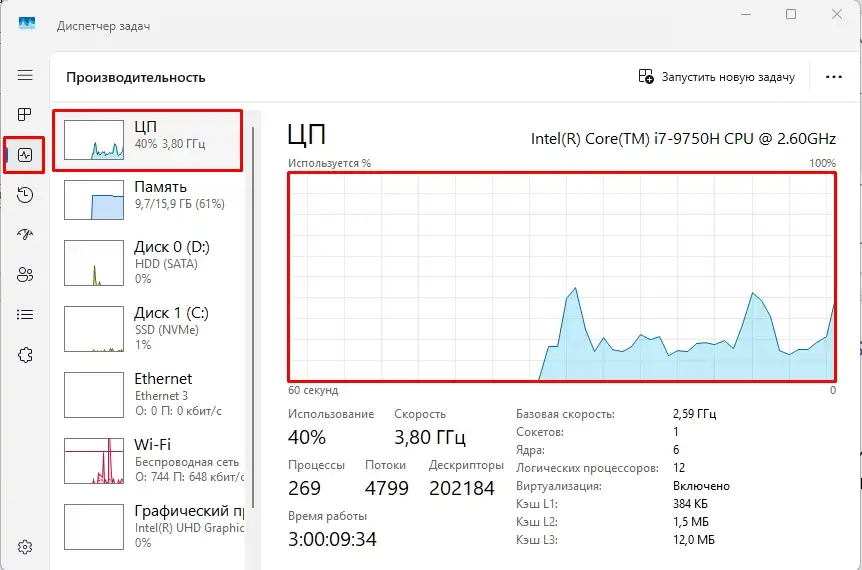Click the Ethernet mini graph thumbnail
Screen dimensions: 862x570
click(94, 395)
